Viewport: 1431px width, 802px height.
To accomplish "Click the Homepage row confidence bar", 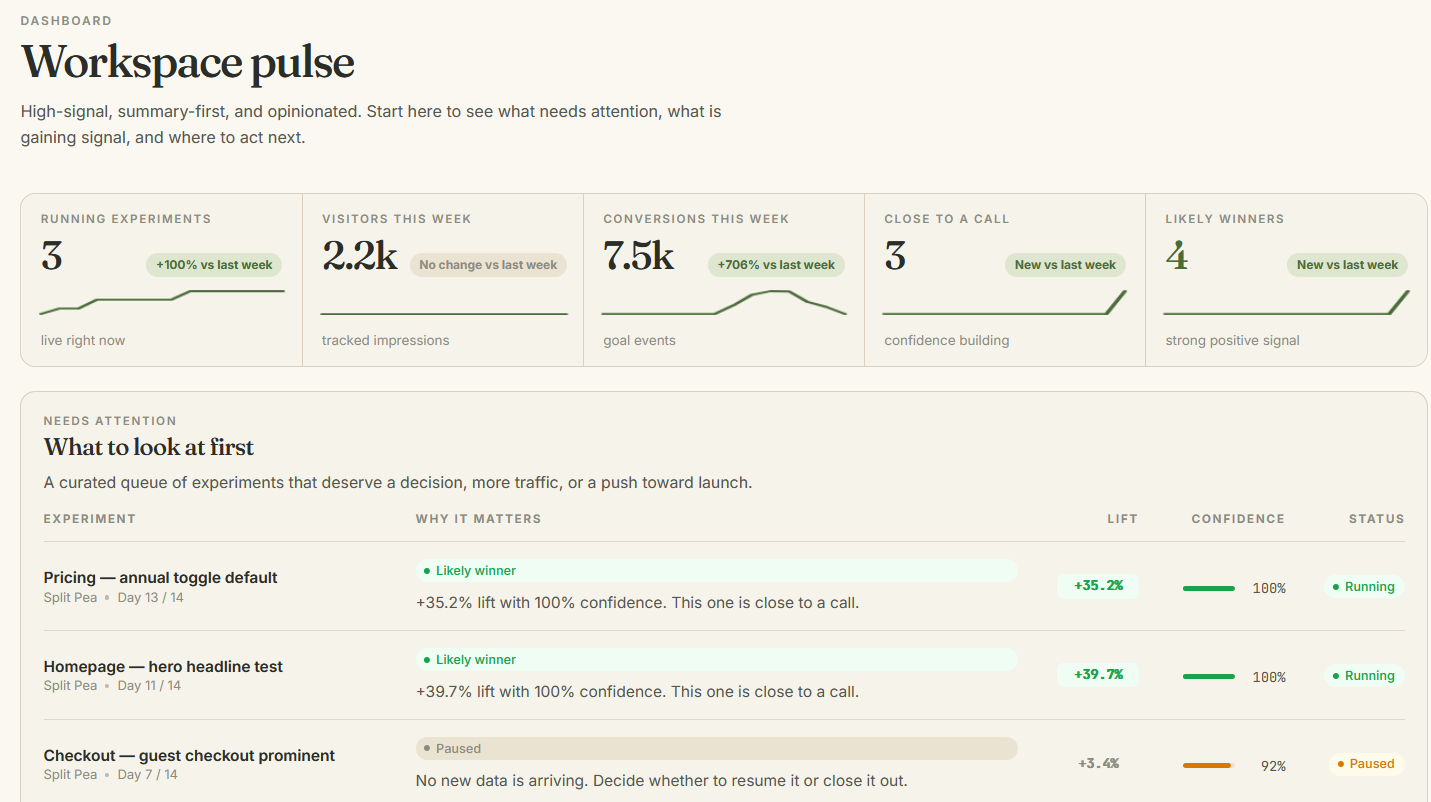I will pos(1208,677).
